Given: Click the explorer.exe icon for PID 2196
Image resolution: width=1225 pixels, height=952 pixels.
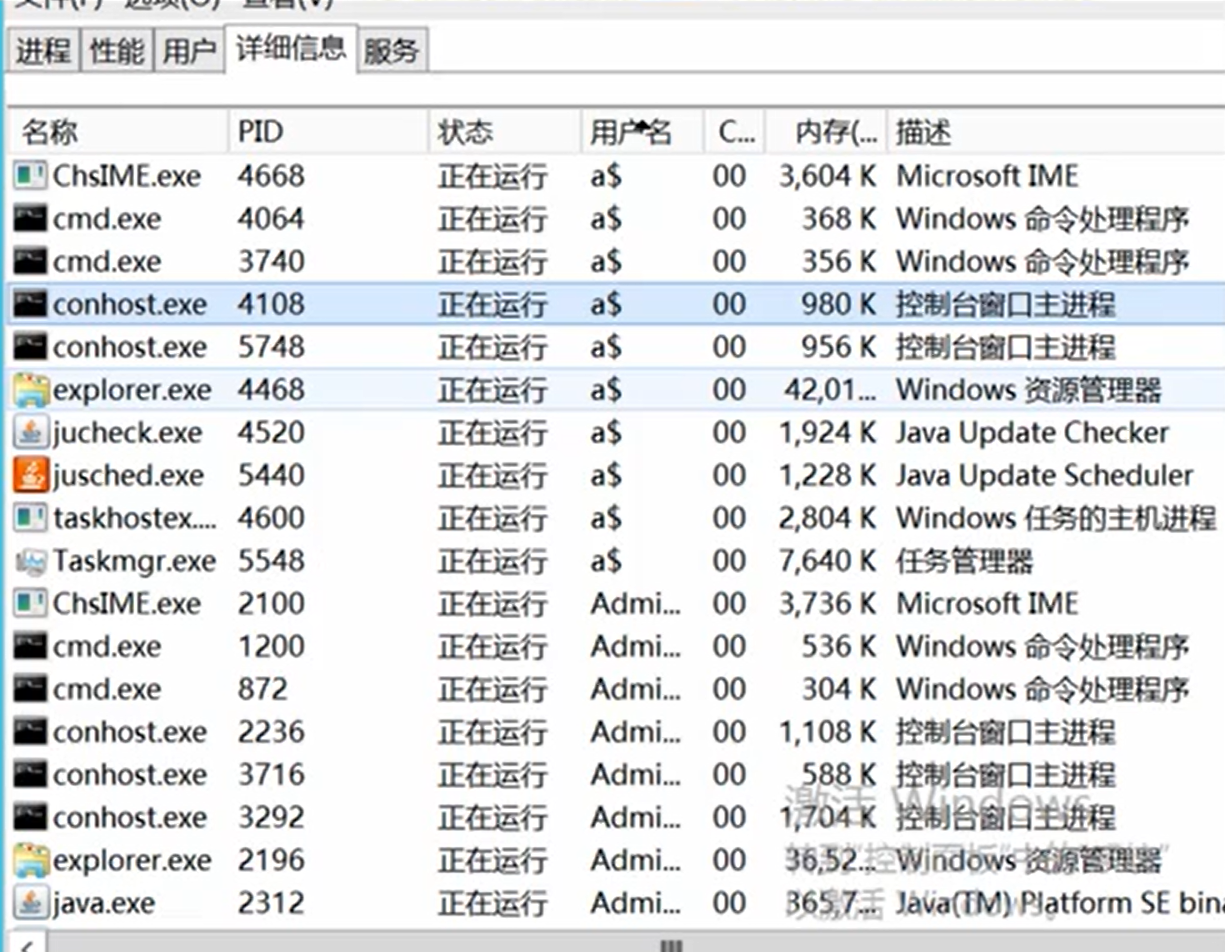Looking at the screenshot, I should (31, 860).
